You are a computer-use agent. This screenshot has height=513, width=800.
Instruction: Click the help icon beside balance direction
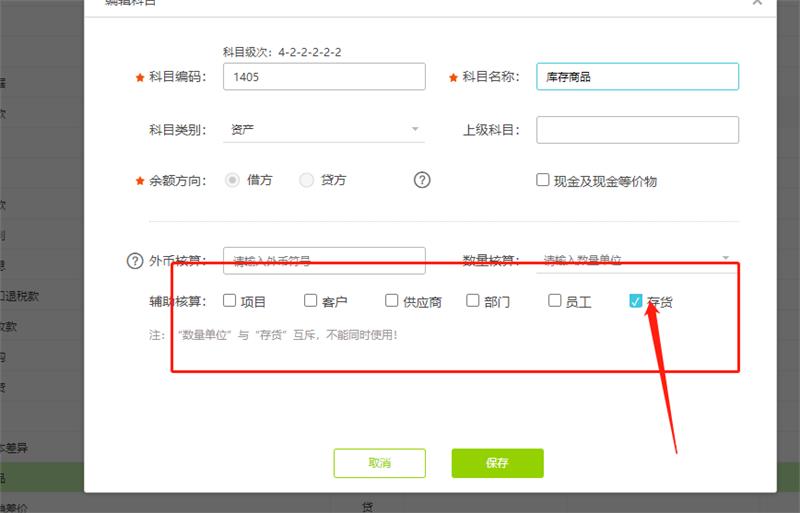422,180
